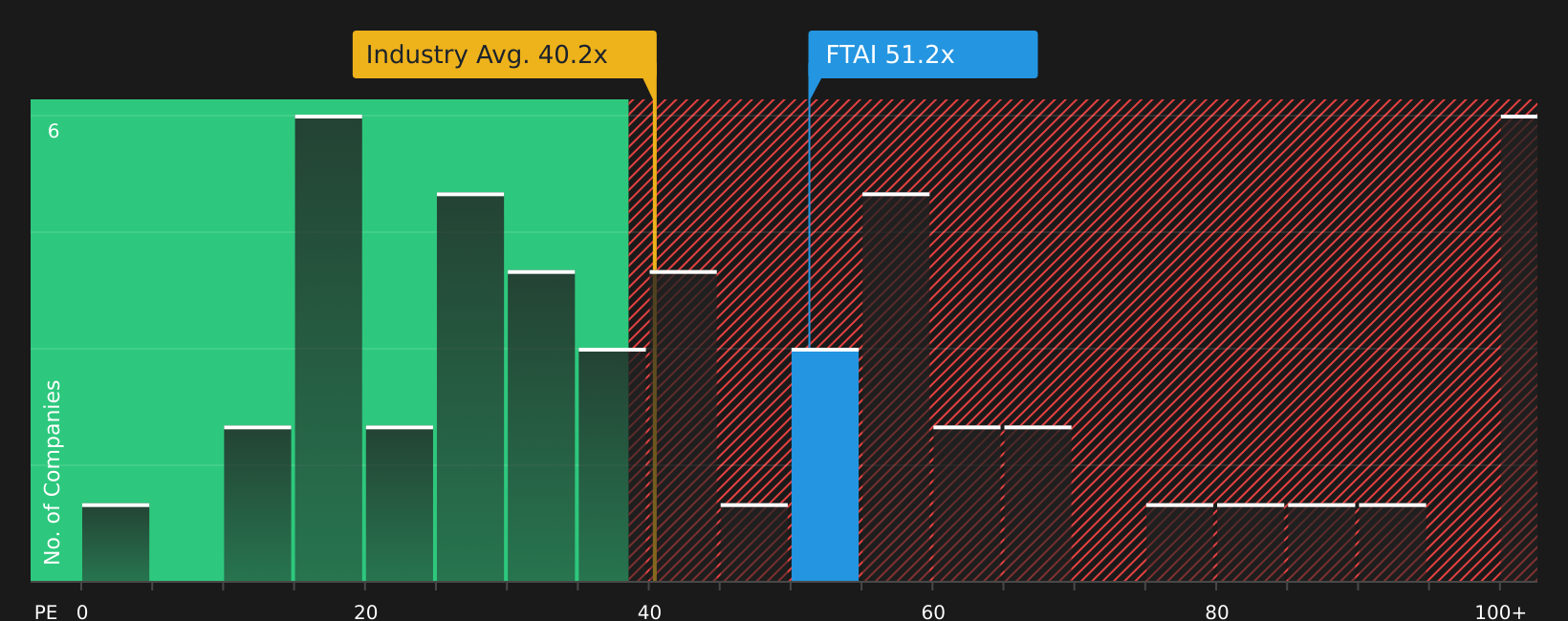Select the 100+ PE bar
This screenshot has width=1568, height=621.
tap(1519, 349)
